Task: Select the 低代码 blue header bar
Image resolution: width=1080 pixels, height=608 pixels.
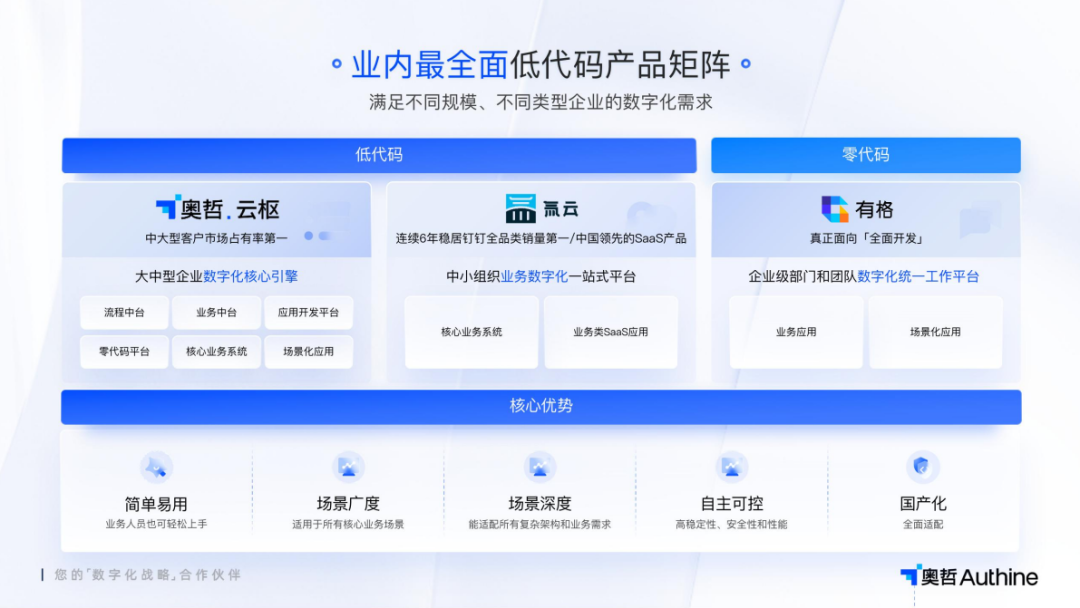Action: pyautogui.click(x=379, y=155)
